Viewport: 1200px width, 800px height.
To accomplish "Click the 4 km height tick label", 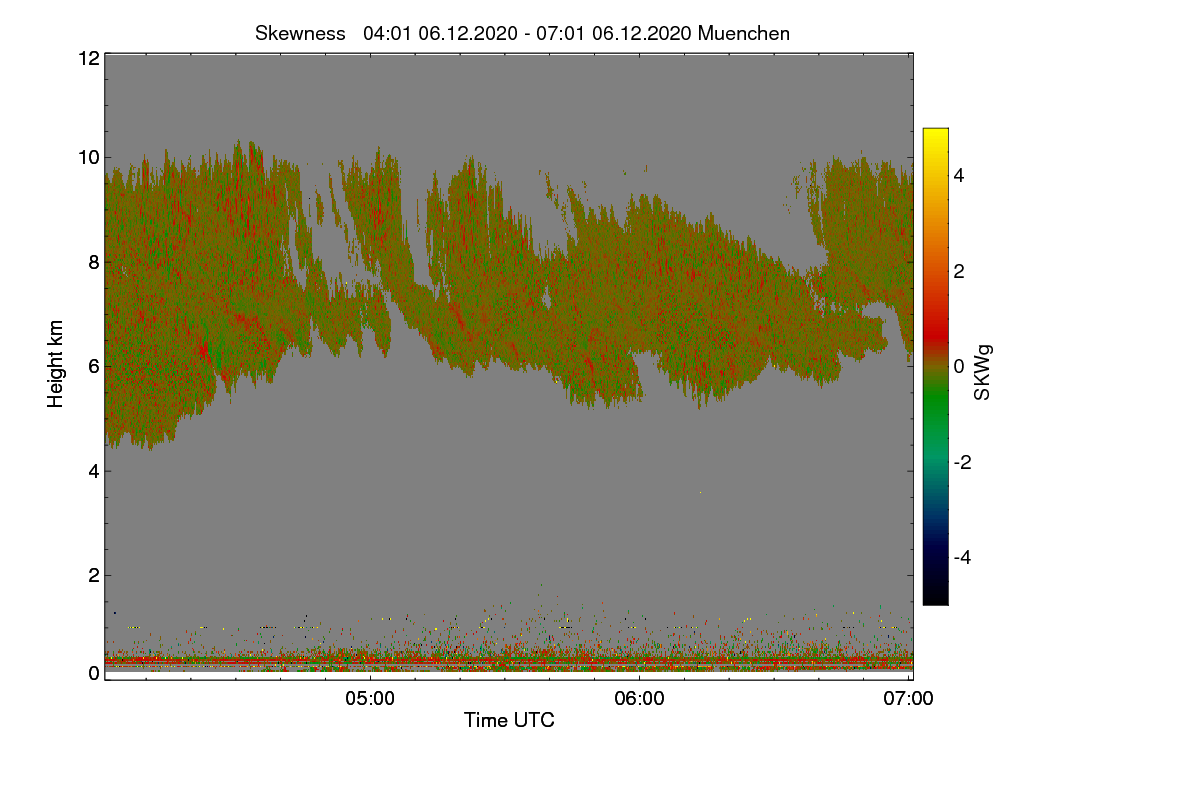I will tap(93, 470).
